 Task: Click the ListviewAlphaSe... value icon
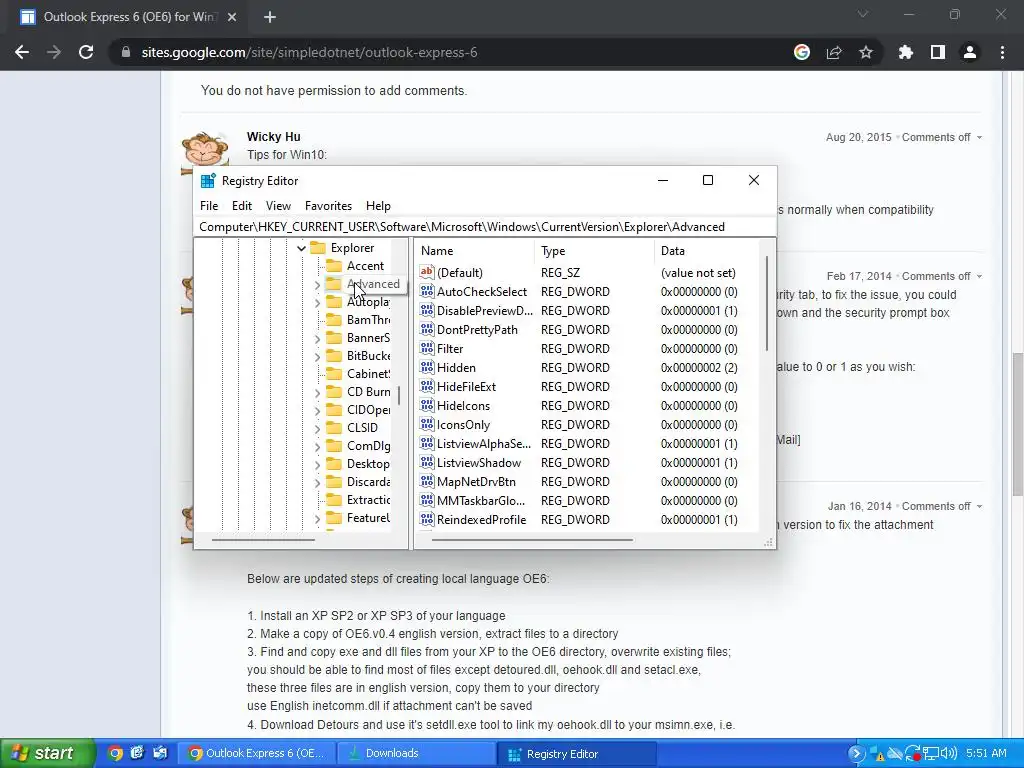(426, 443)
